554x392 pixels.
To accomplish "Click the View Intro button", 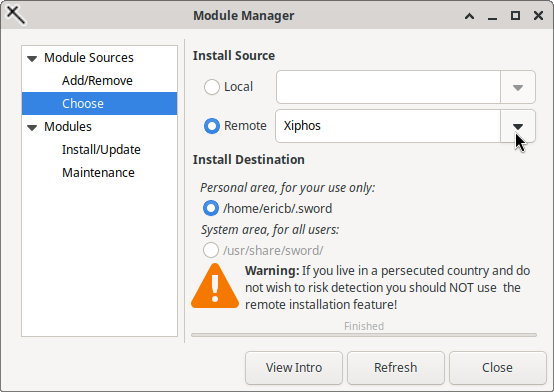I will [294, 368].
